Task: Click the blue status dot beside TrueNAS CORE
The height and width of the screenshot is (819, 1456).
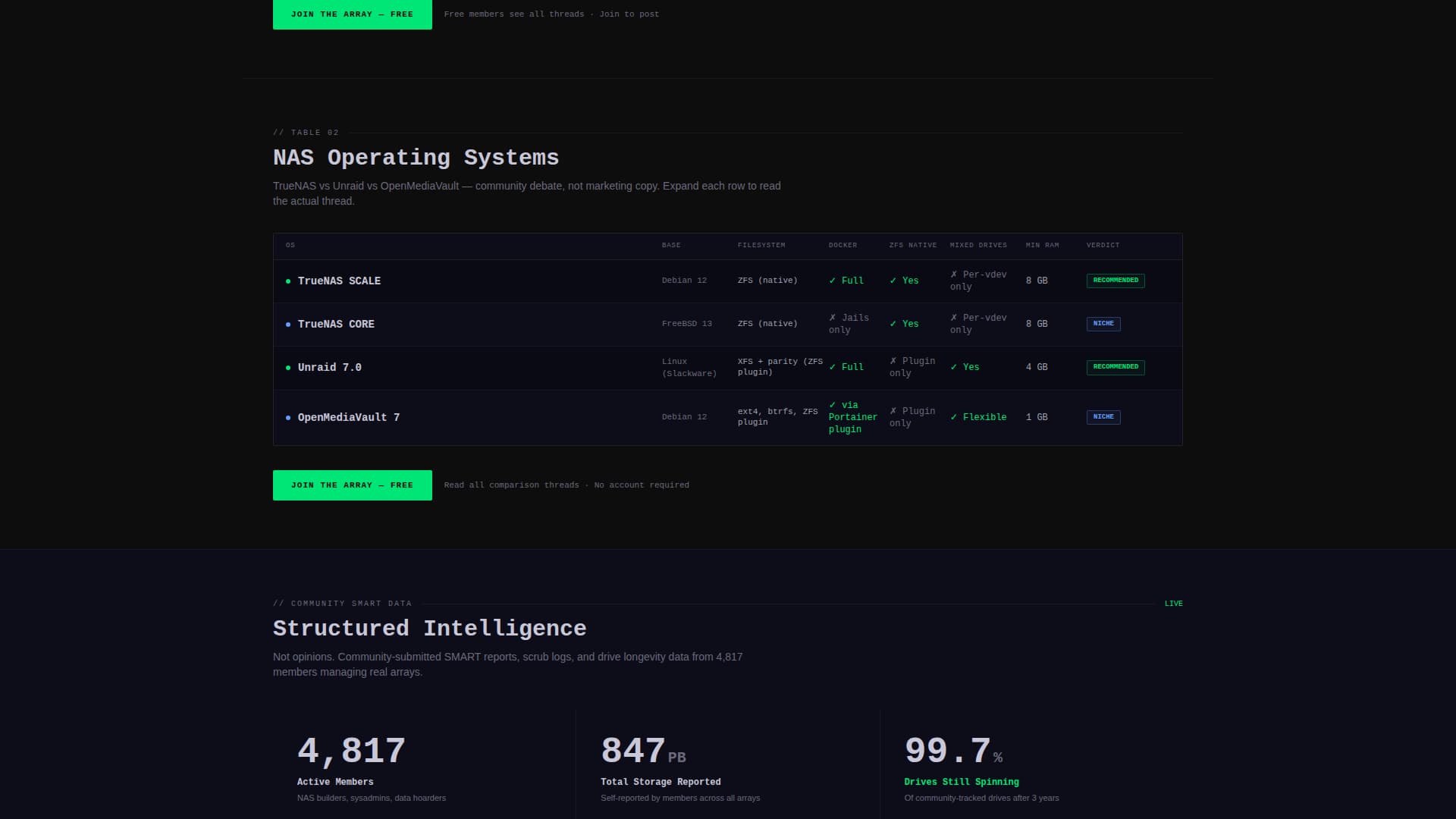Action: point(288,325)
